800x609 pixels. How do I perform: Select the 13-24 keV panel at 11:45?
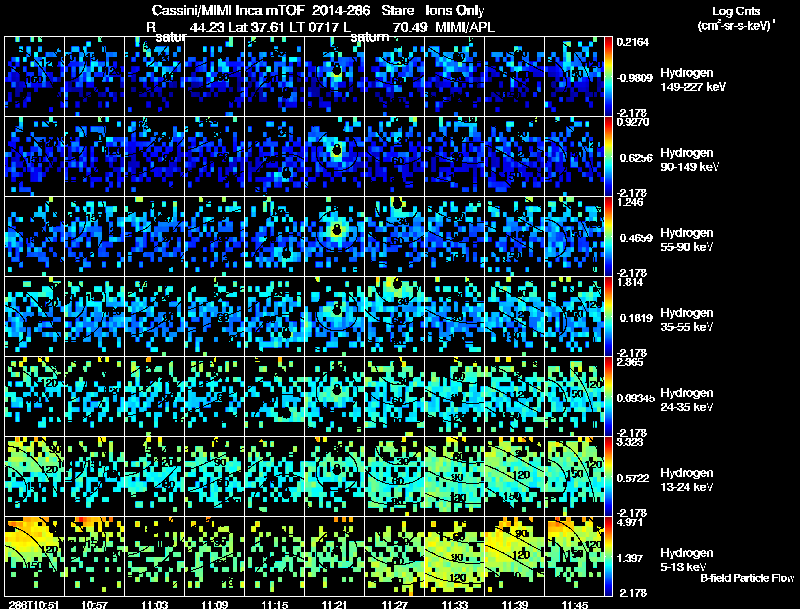coord(574,476)
